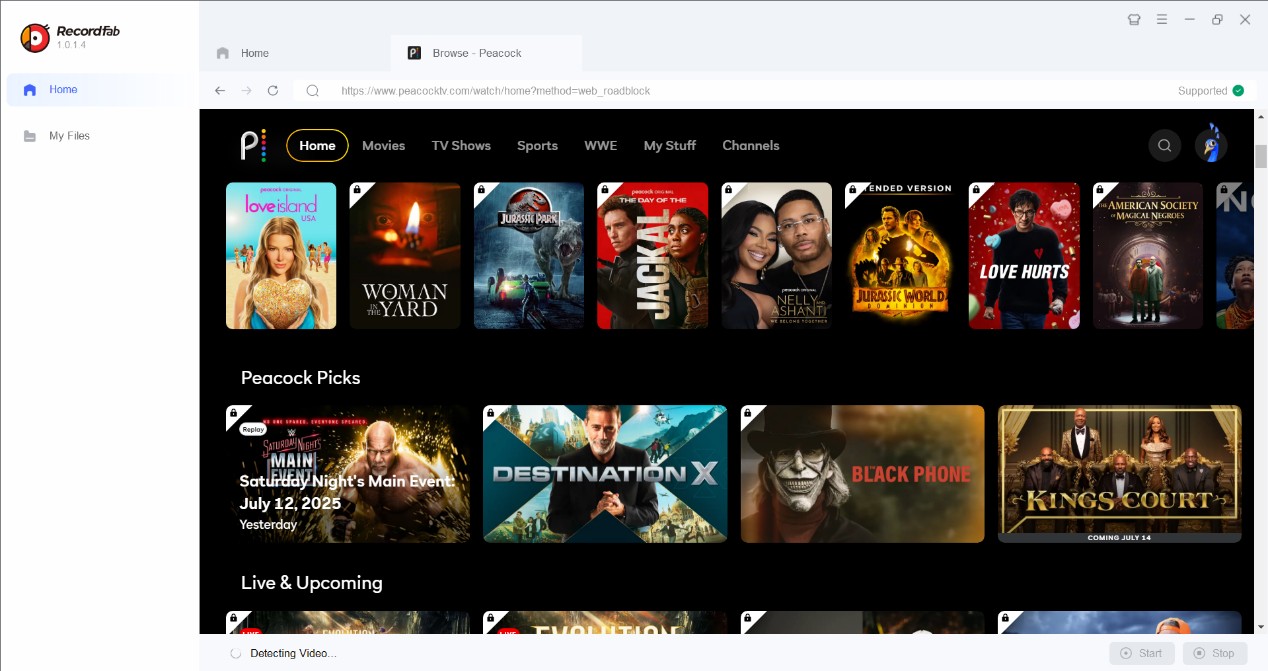Click lock icon on Love Hurts poster
Image resolution: width=1268 pixels, height=671 pixels.
click(976, 189)
